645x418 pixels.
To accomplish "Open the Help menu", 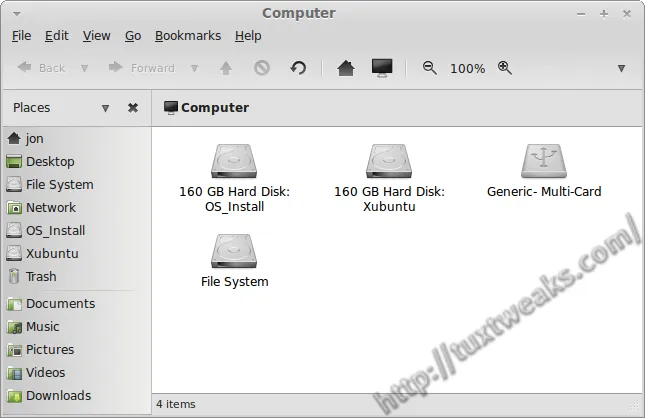I will point(248,36).
